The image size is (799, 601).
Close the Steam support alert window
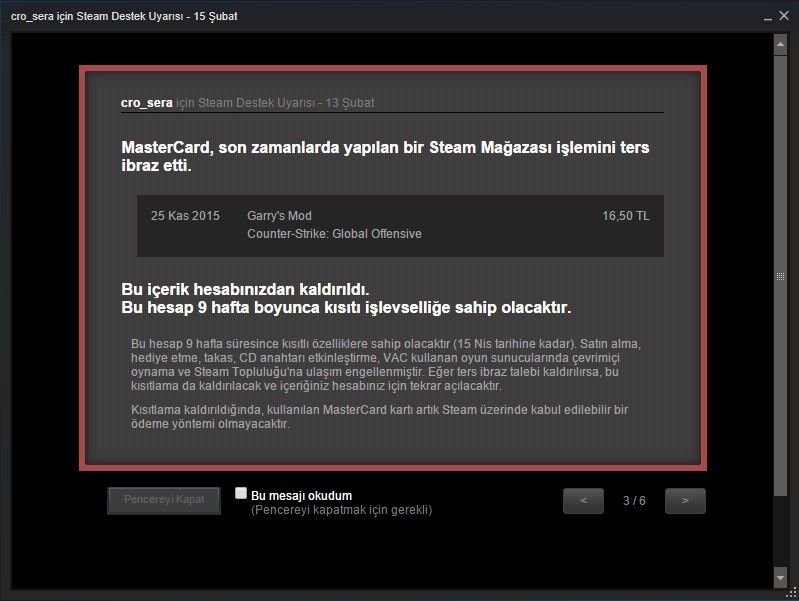[x=784, y=16]
